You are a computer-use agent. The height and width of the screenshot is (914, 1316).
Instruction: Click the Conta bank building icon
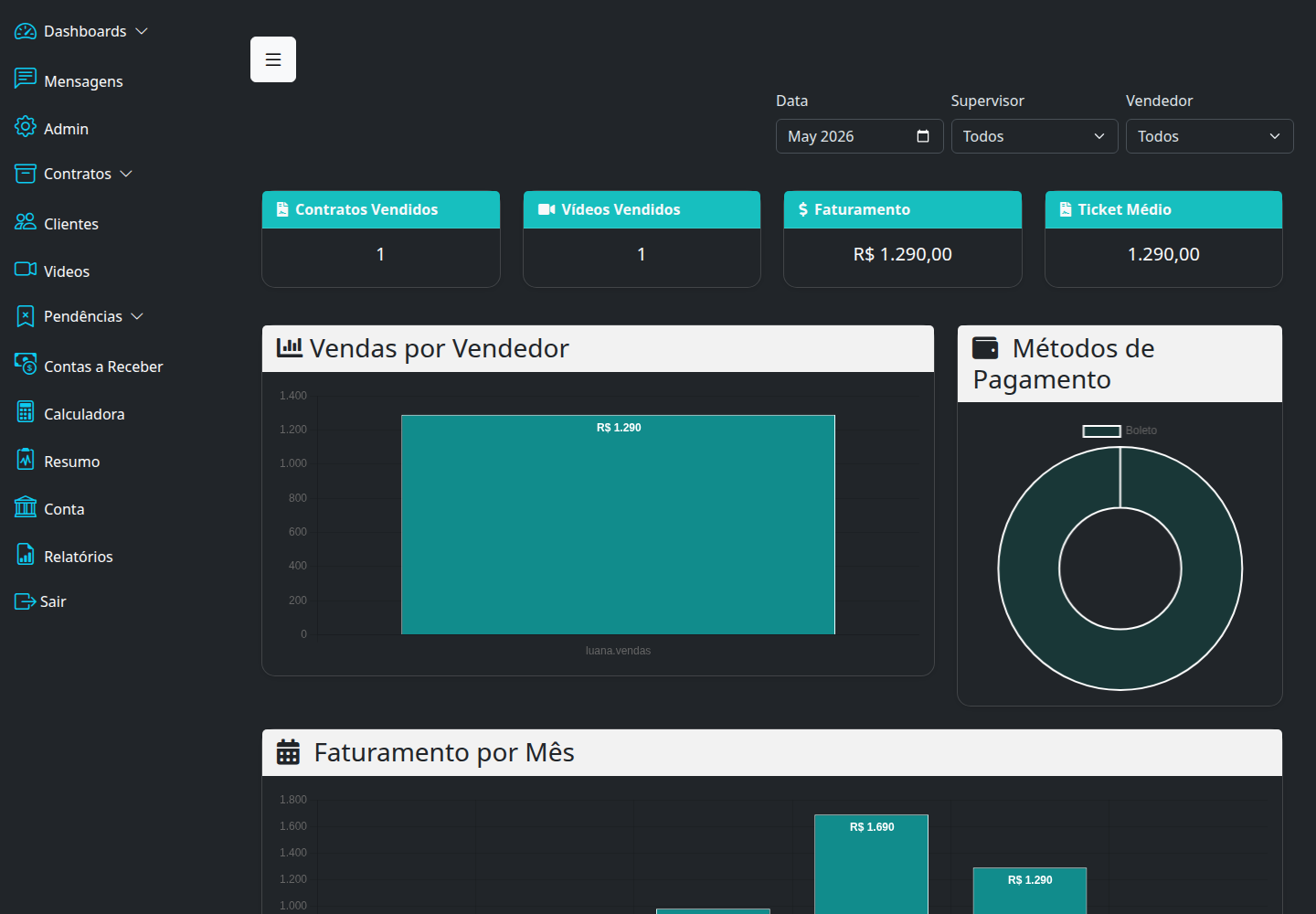(x=26, y=506)
